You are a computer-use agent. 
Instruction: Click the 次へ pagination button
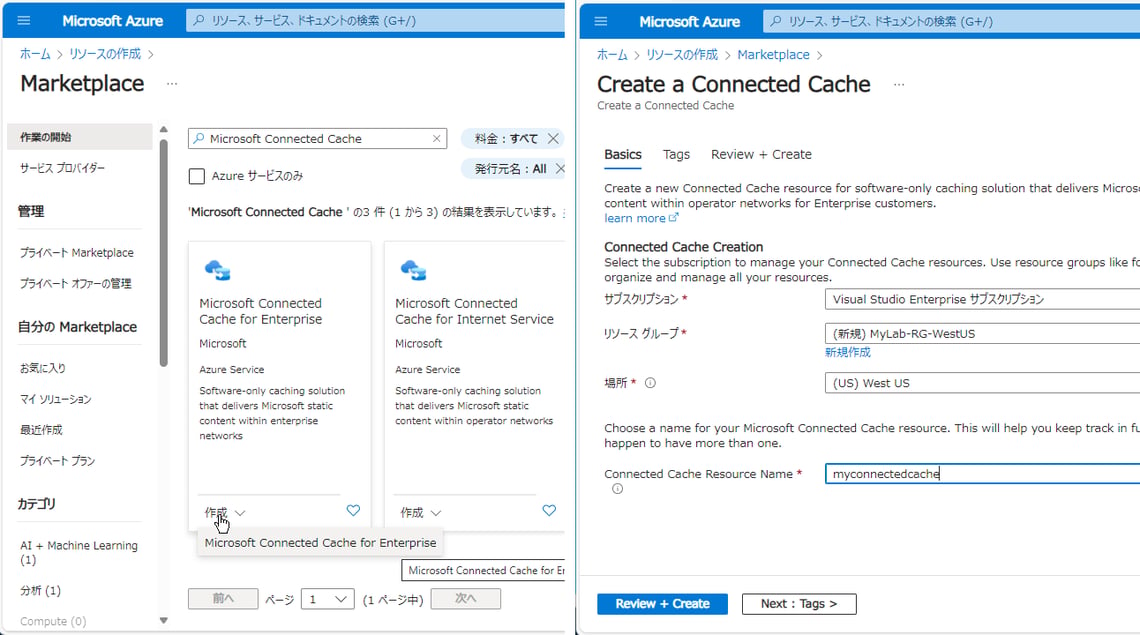465,599
